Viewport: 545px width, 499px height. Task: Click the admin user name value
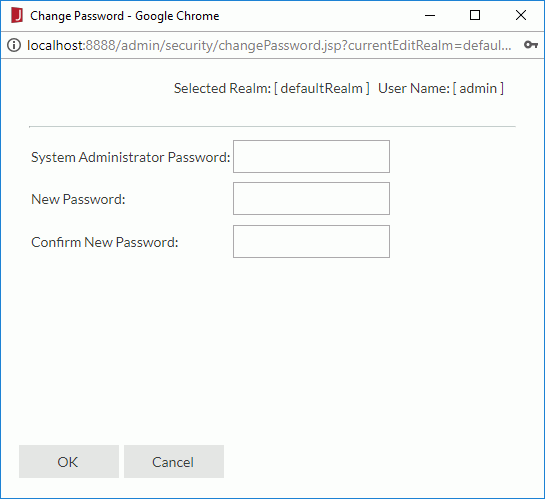click(x=478, y=88)
